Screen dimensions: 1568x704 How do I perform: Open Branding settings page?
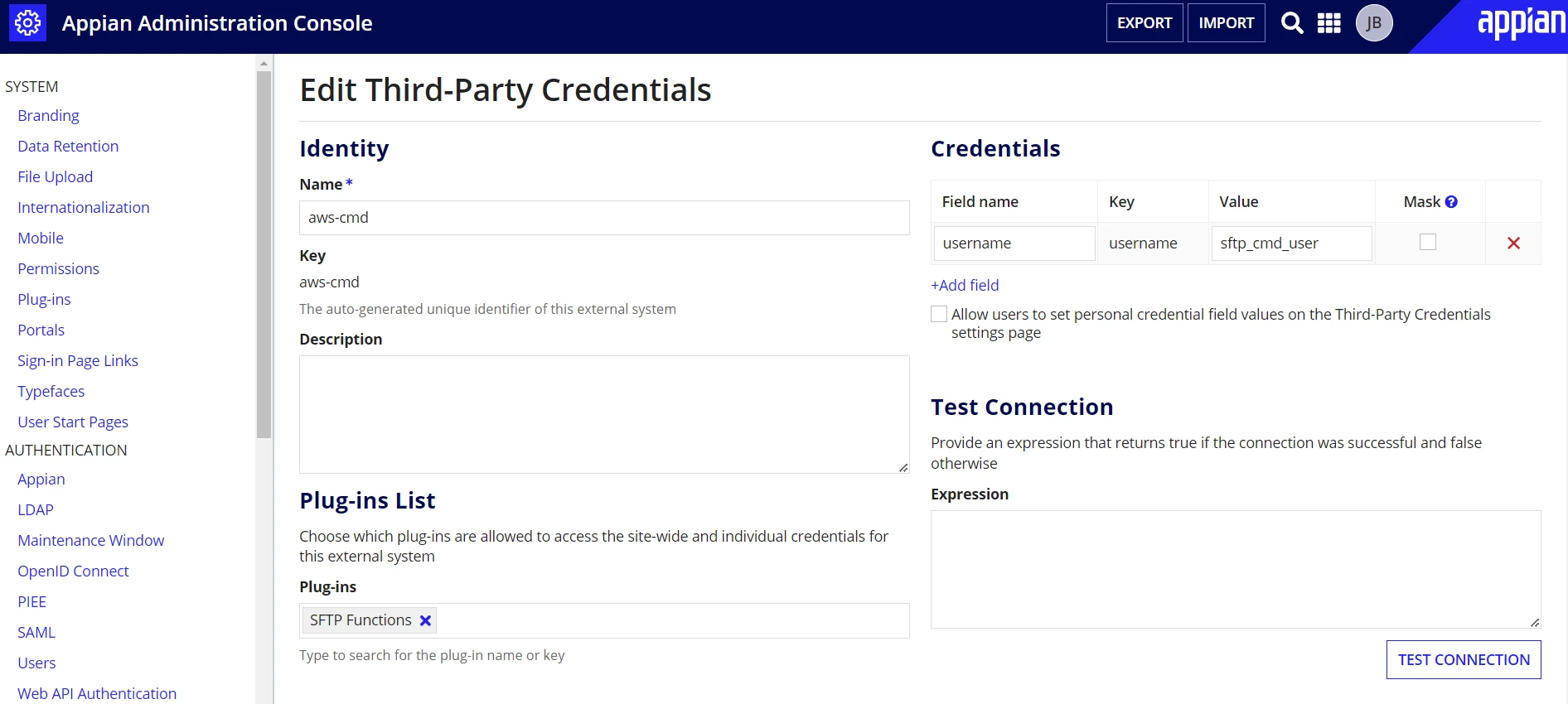(49, 116)
